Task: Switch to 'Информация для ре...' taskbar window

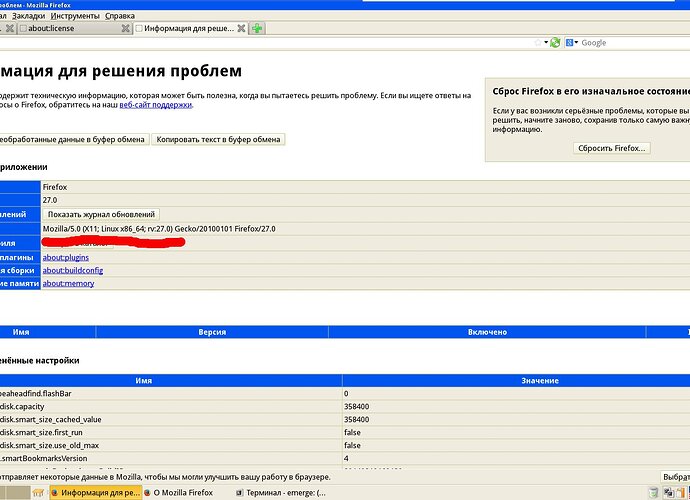Action: 96,493
